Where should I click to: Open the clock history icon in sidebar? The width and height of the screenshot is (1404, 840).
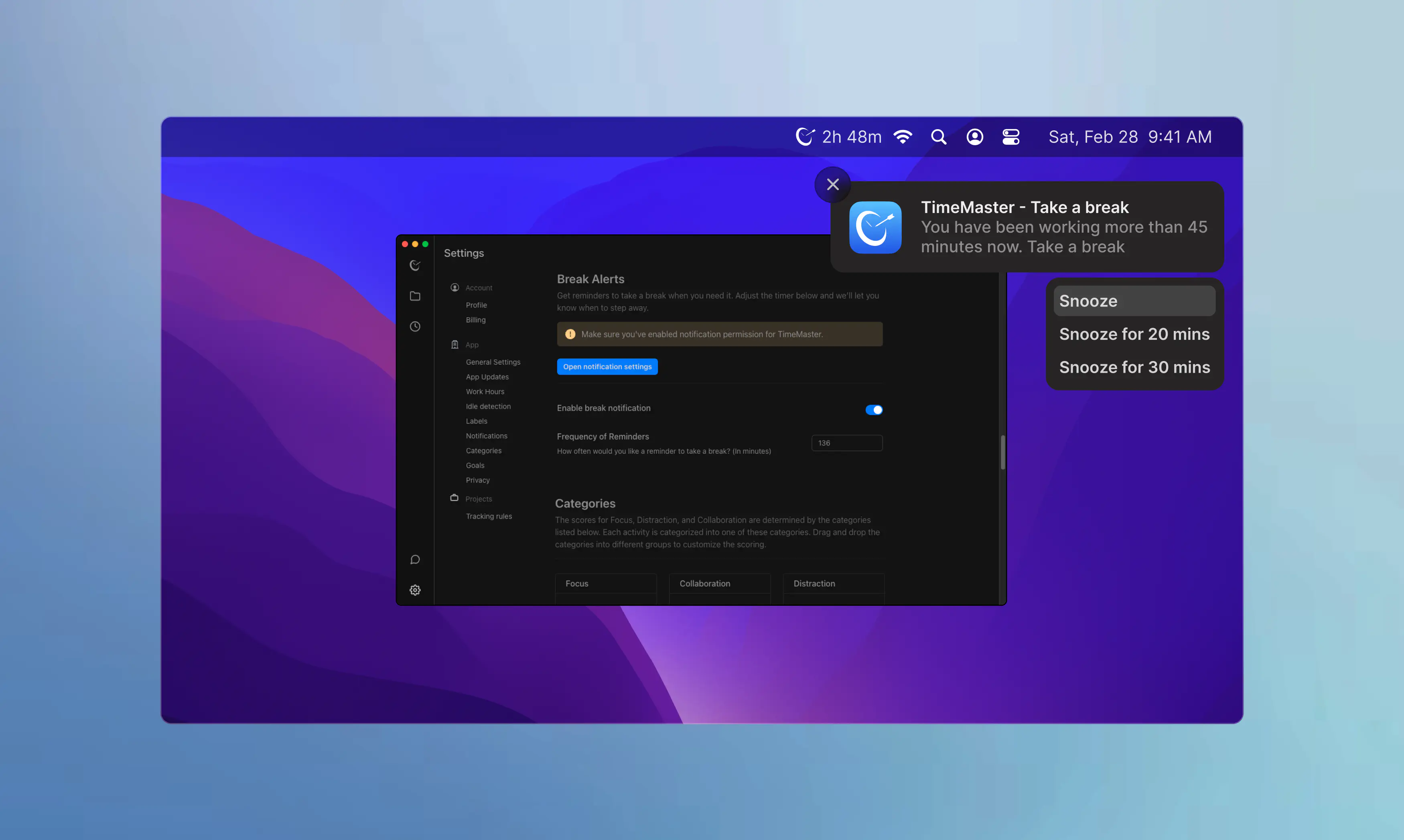click(x=415, y=327)
